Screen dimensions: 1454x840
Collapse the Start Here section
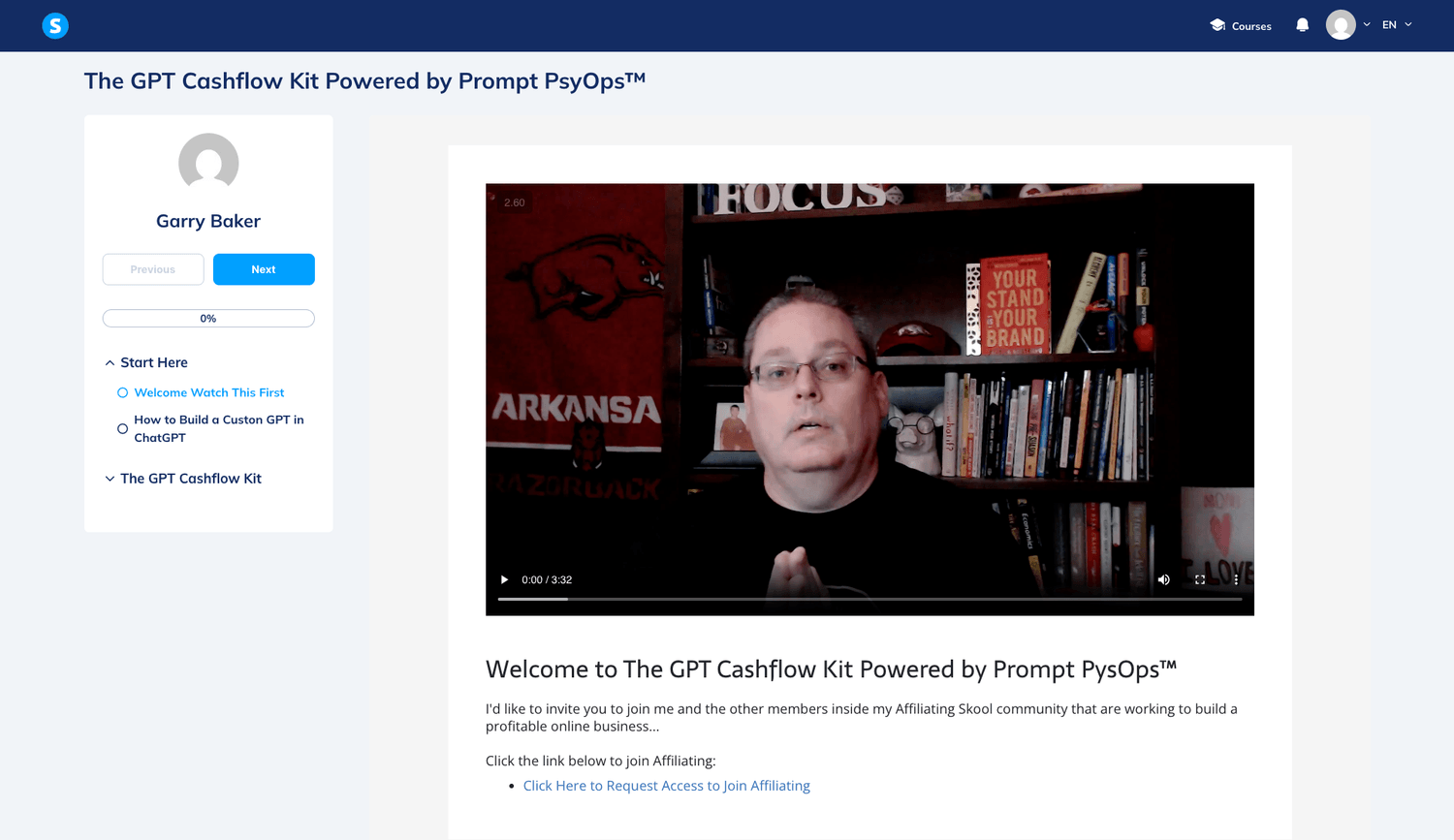click(x=110, y=362)
